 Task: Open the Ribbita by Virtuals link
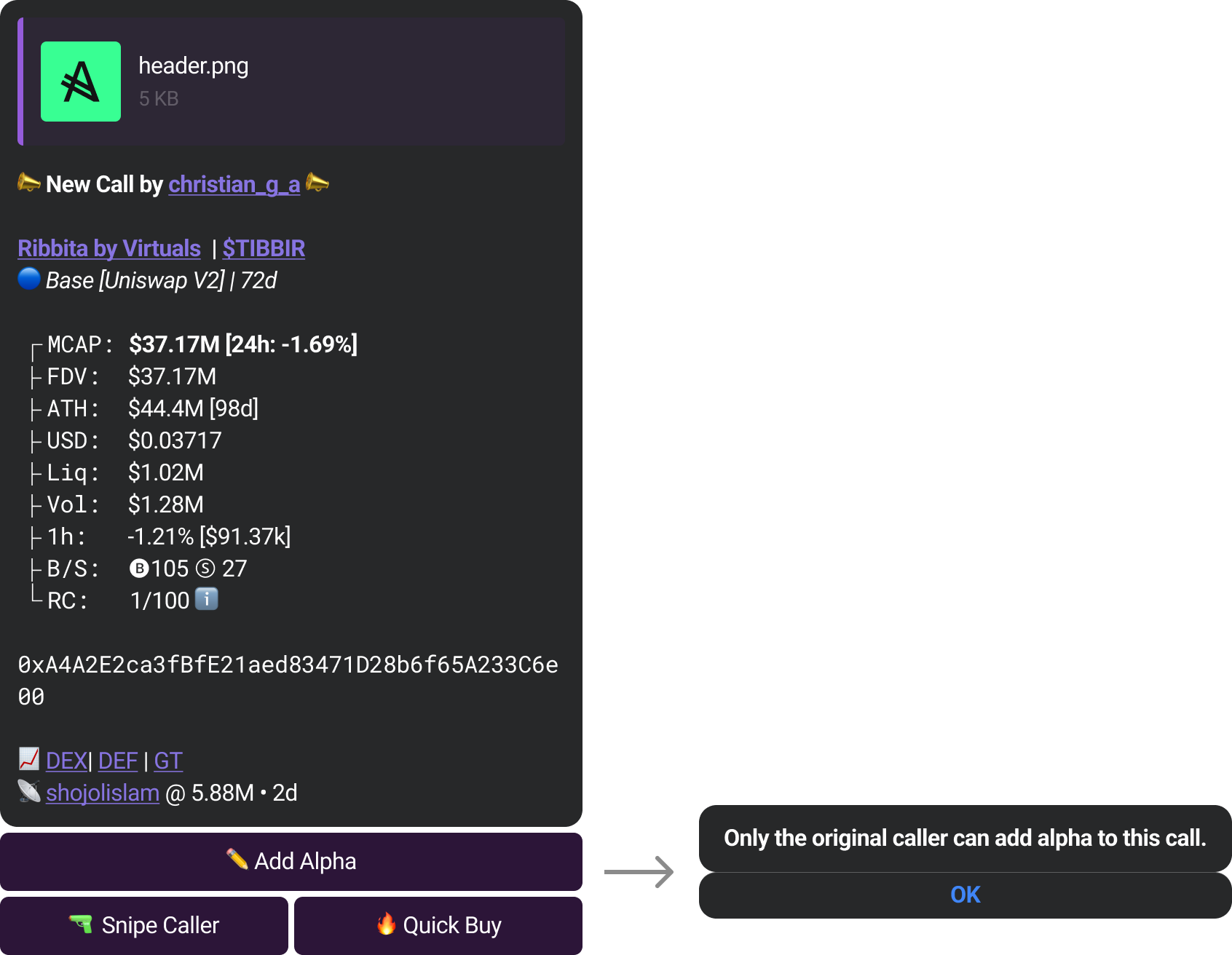(109, 249)
